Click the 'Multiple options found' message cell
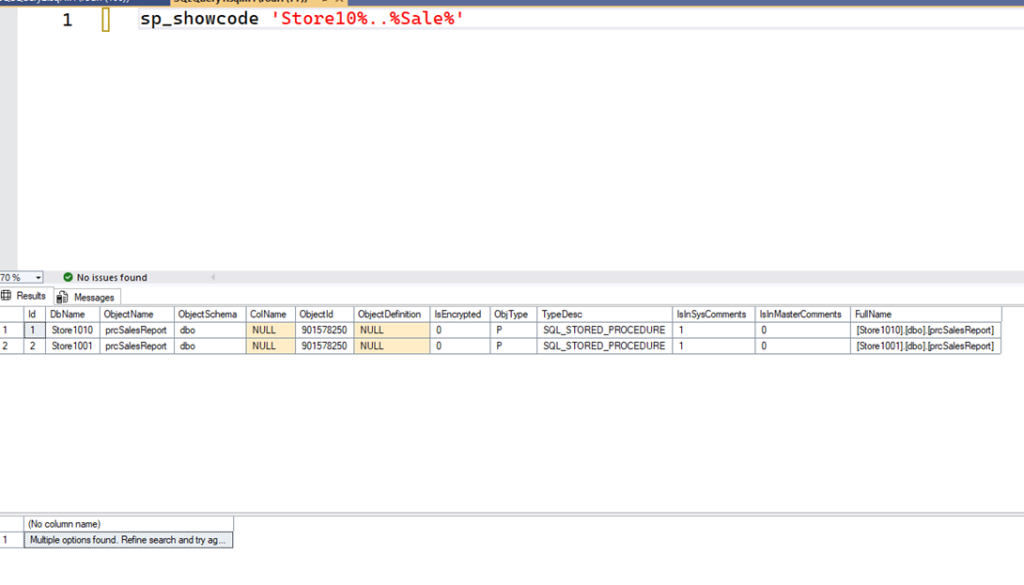Image resolution: width=1024 pixels, height=585 pixels. point(128,539)
